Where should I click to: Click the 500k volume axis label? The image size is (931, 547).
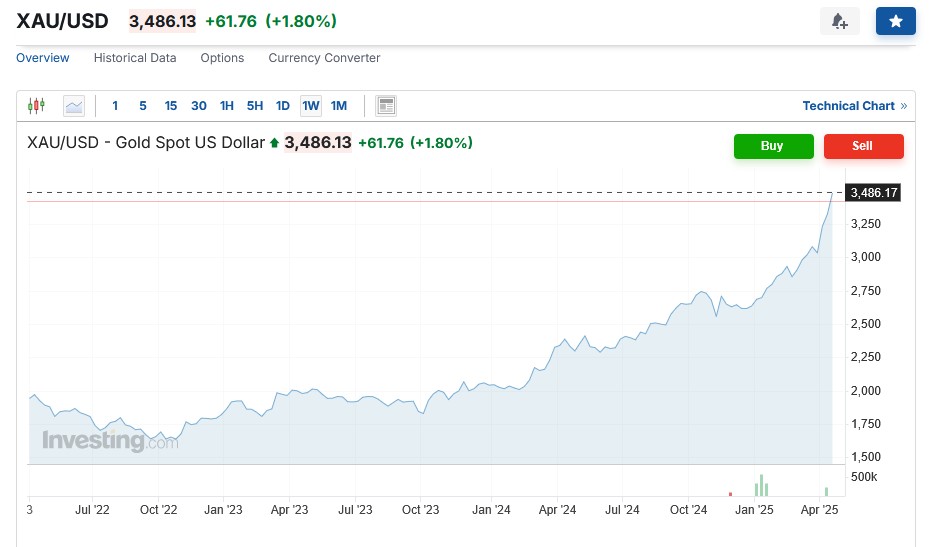pos(864,477)
